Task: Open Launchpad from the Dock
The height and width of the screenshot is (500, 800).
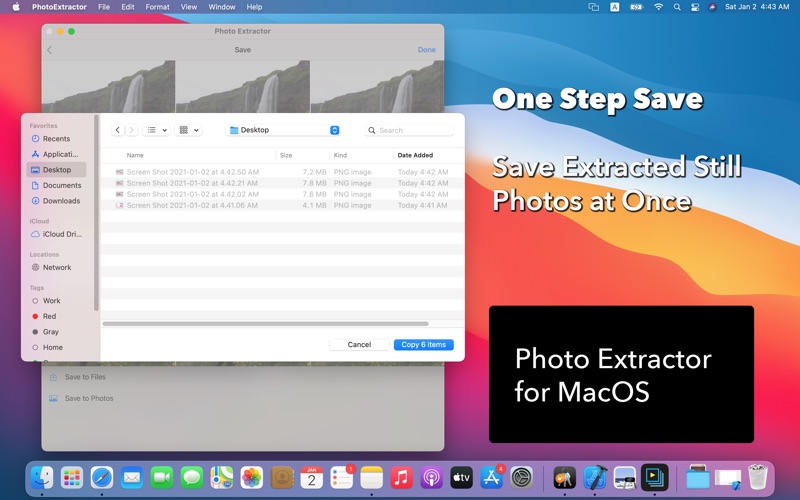Action: (72, 478)
